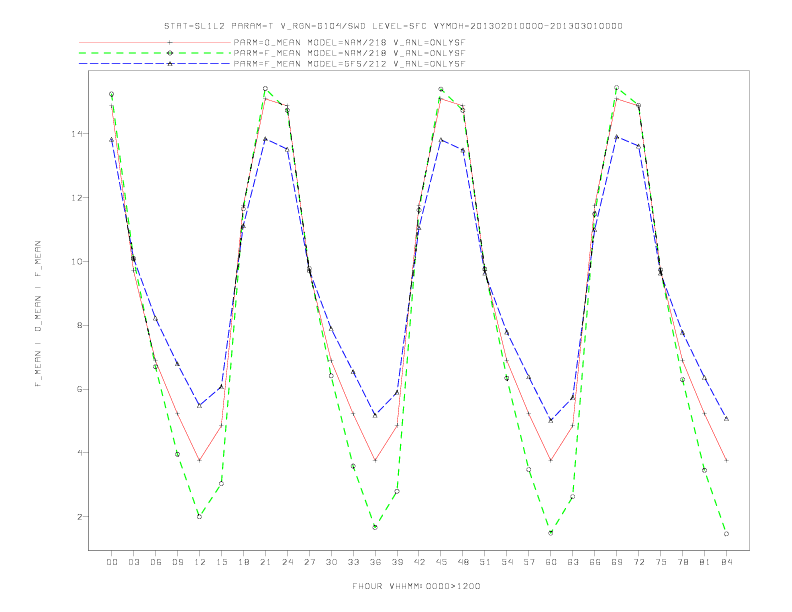Click x-axis tick label 54
792x612 pixels.
pyautogui.click(x=507, y=562)
